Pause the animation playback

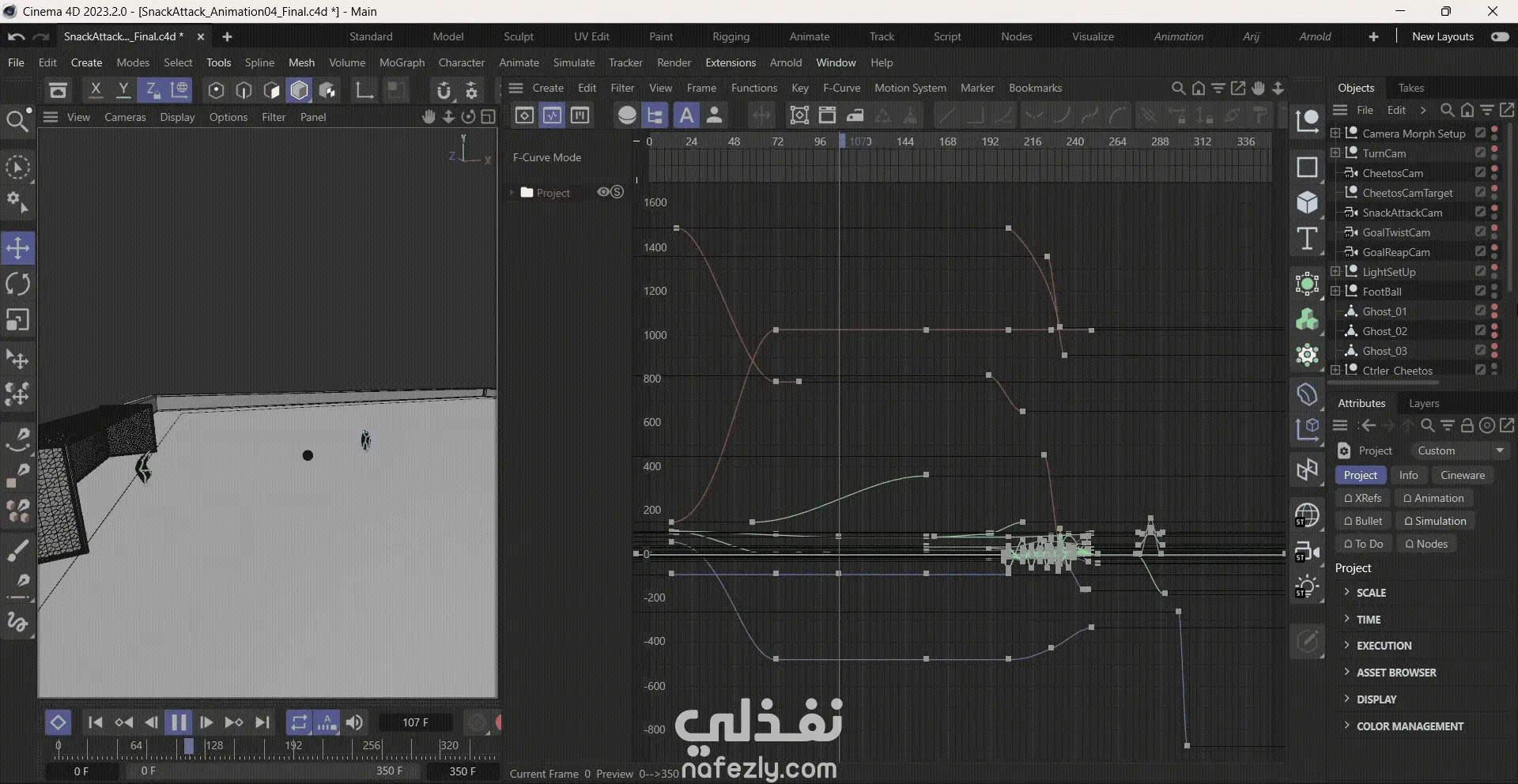(179, 722)
